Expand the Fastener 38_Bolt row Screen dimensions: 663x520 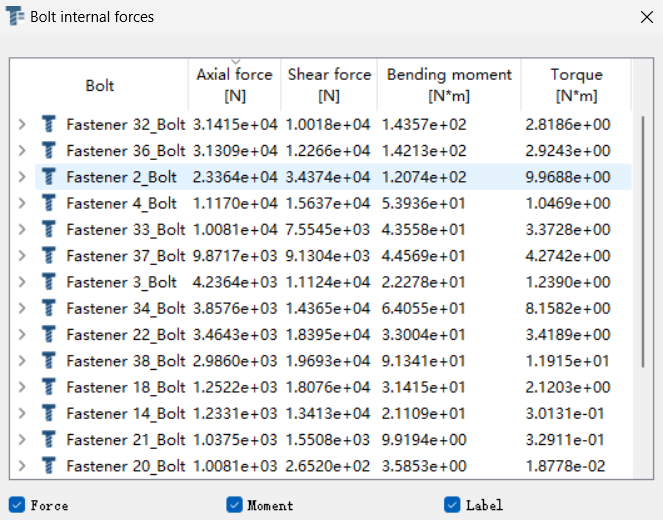pyautogui.click(x=22, y=361)
